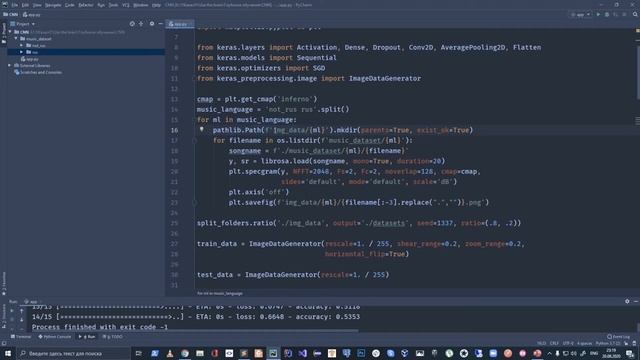
Task: Click the run console horizontal scrollbar
Action: [195, 331]
